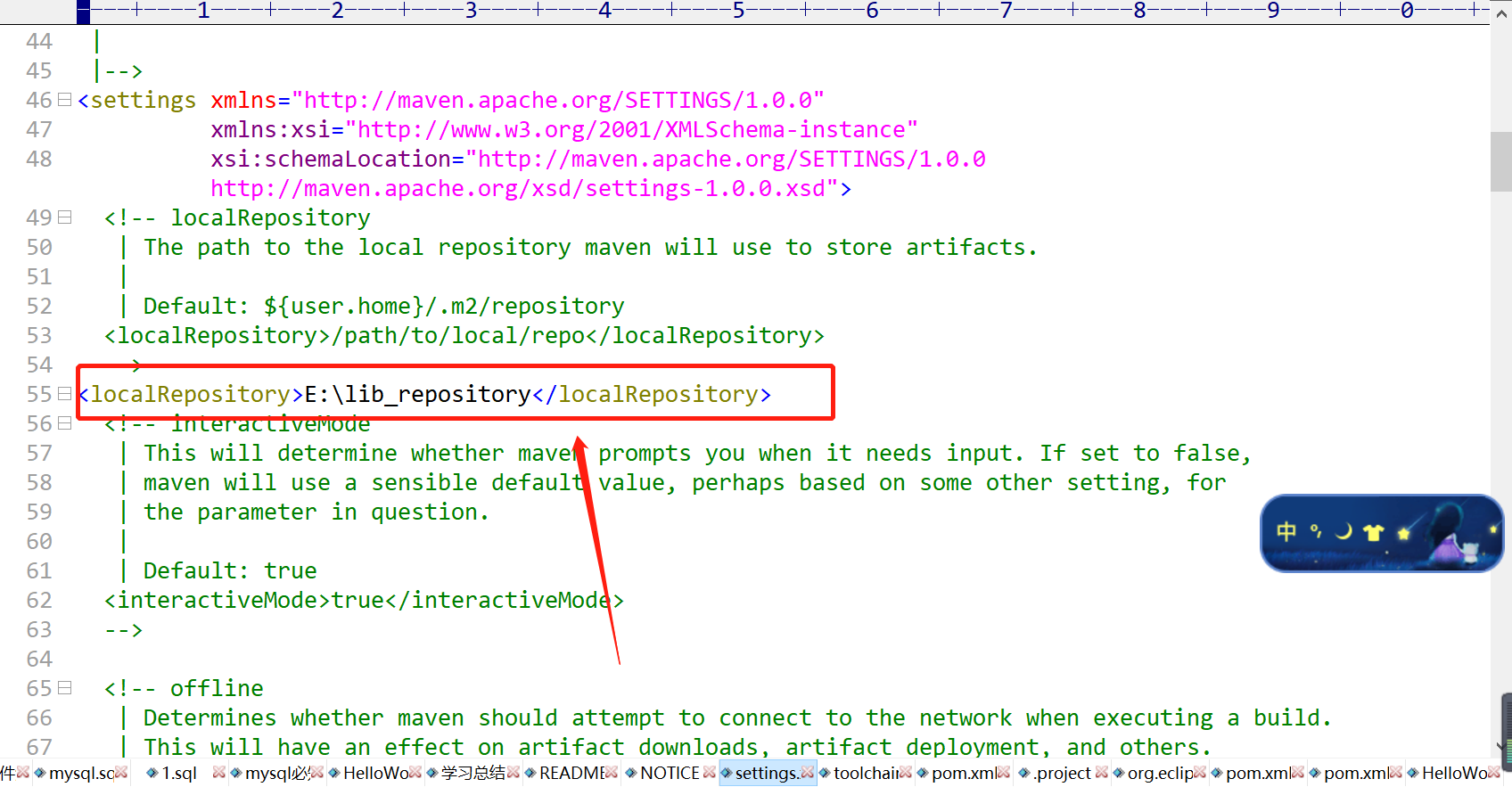Close the NOTICE tab
Image resolution: width=1512 pixels, height=787 pixels.
point(710,773)
